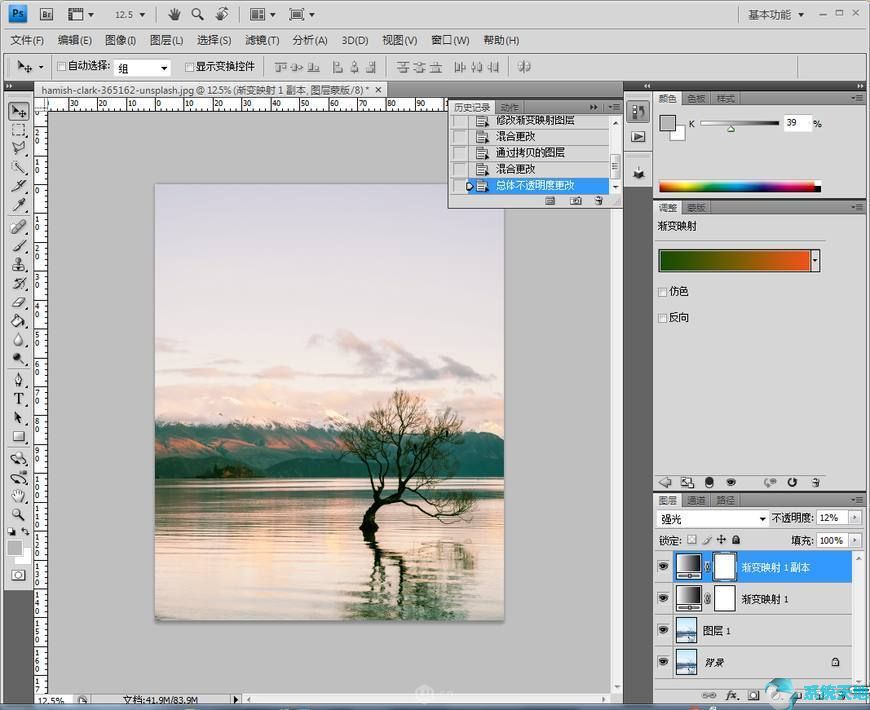The image size is (870, 710).
Task: Switch to the 动作 tab
Action: pos(509,107)
